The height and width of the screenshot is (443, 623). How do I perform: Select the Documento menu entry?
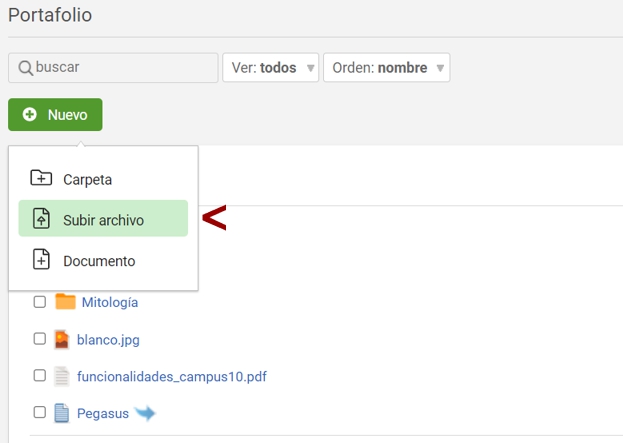tap(98, 260)
